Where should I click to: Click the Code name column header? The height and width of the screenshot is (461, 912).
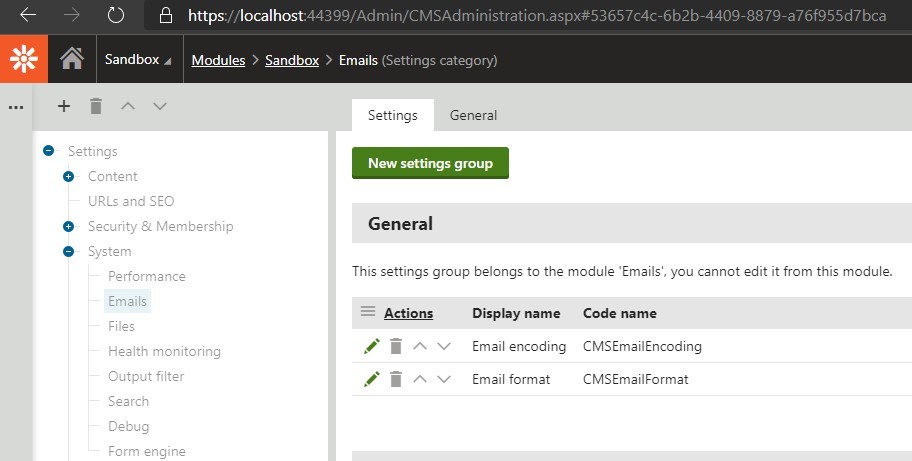(x=619, y=313)
